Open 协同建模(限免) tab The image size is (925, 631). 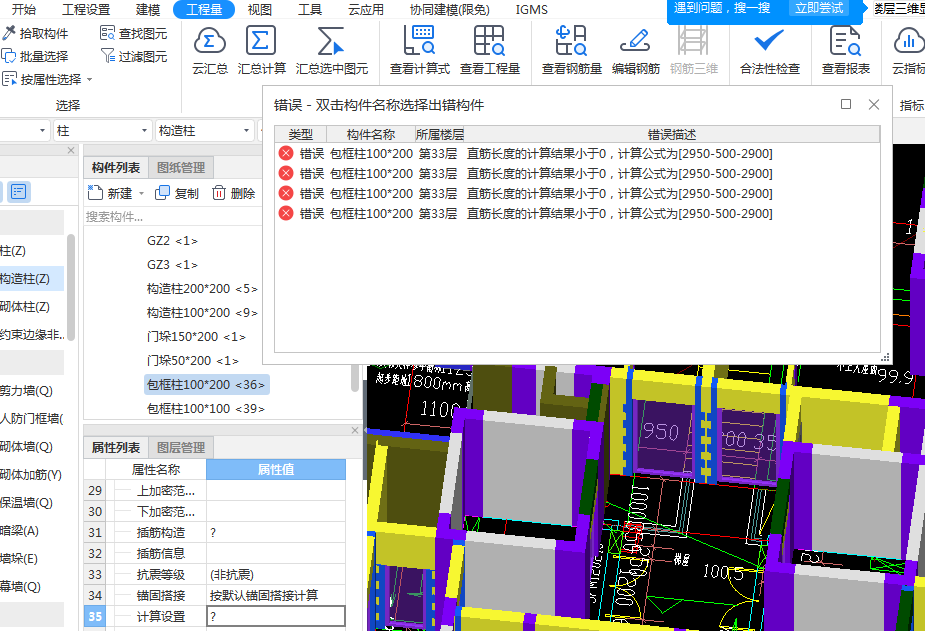(450, 9)
